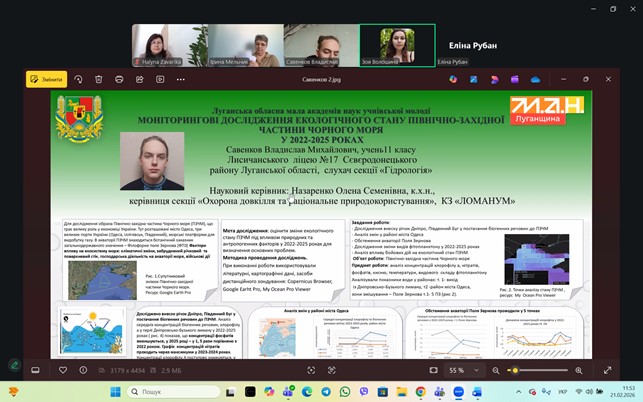643x402 pixels.
Task: Open the 55 % zoom level dropdown
Action: pos(461,370)
